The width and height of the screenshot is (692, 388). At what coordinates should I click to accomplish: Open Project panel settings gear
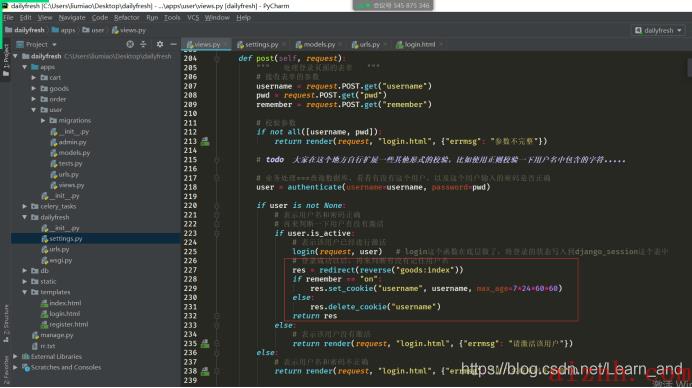[160, 45]
